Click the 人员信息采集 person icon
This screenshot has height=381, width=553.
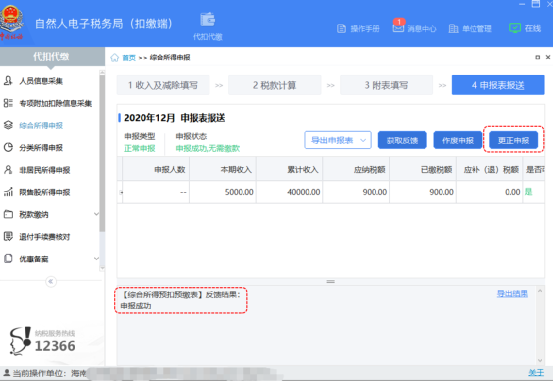pos(8,81)
